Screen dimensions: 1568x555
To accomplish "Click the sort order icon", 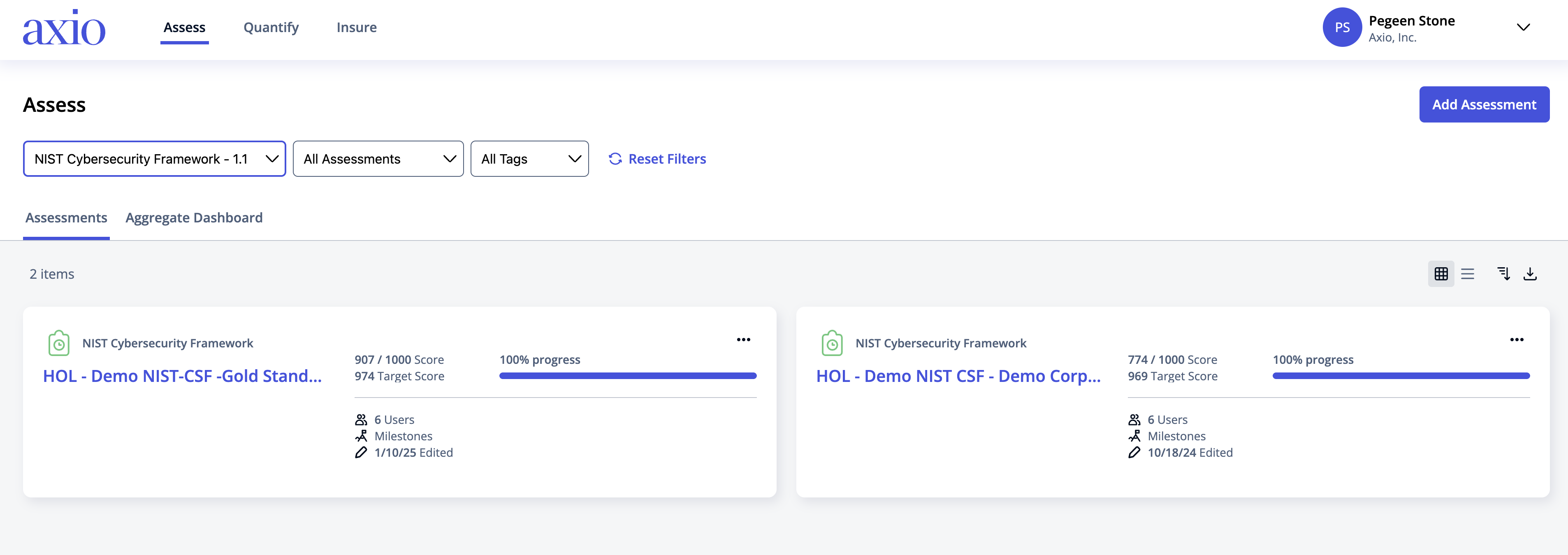I will click(1503, 274).
